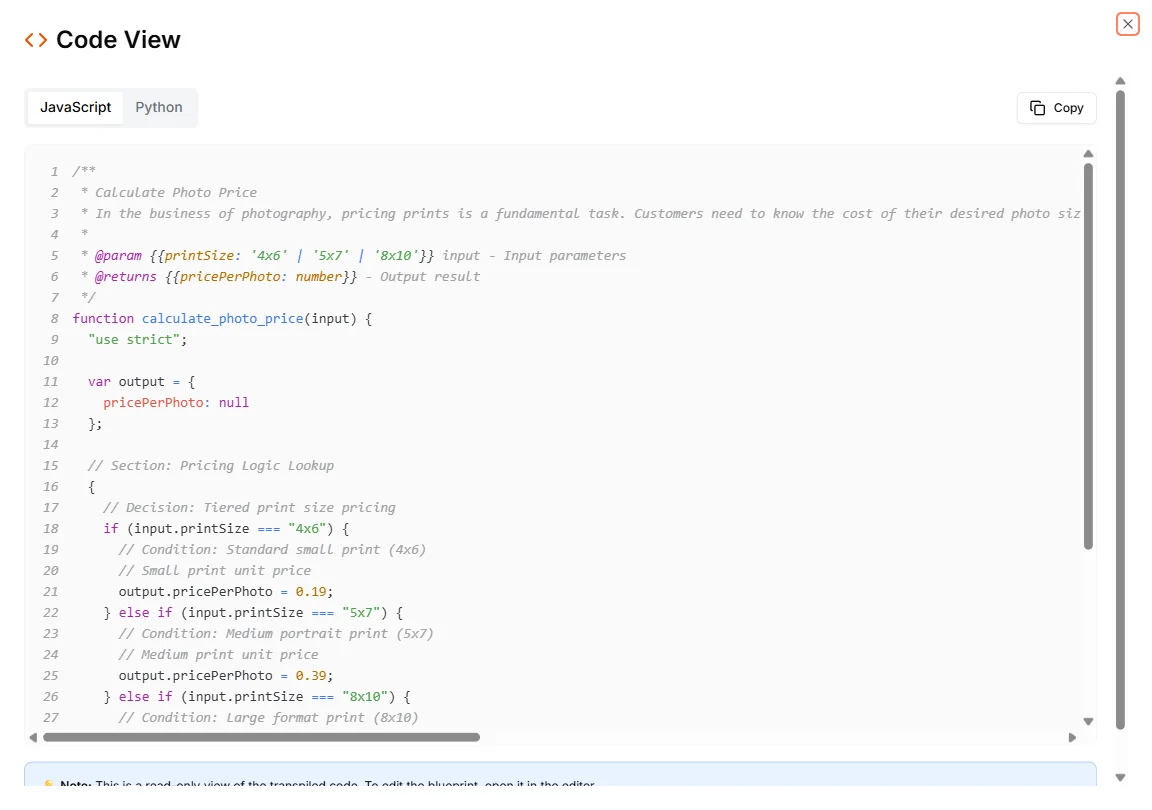1152x810 pixels.
Task: Click the code panel horizontal scrollbar thumb
Action: click(x=262, y=737)
